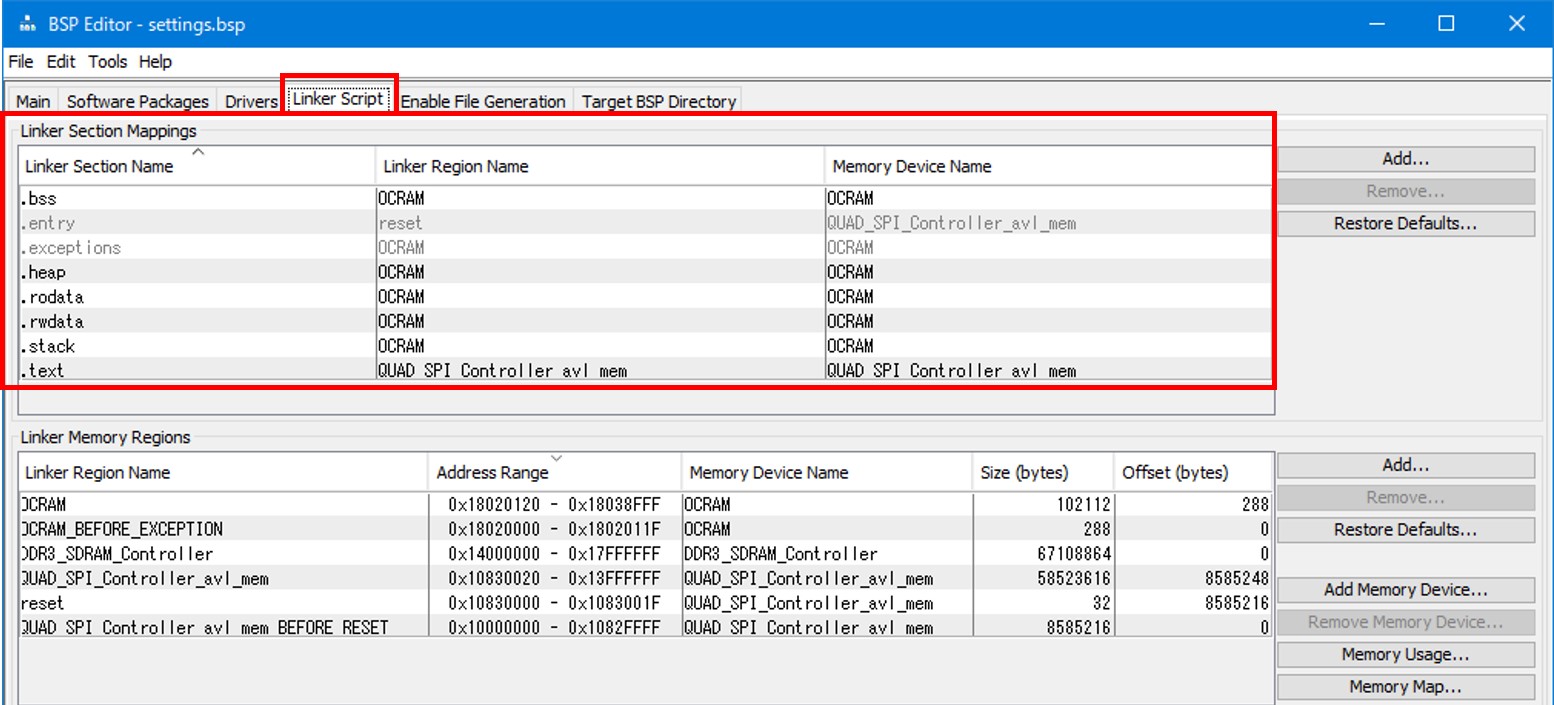
Task: Sort by Linker Section Name column header
Action: pos(99,166)
